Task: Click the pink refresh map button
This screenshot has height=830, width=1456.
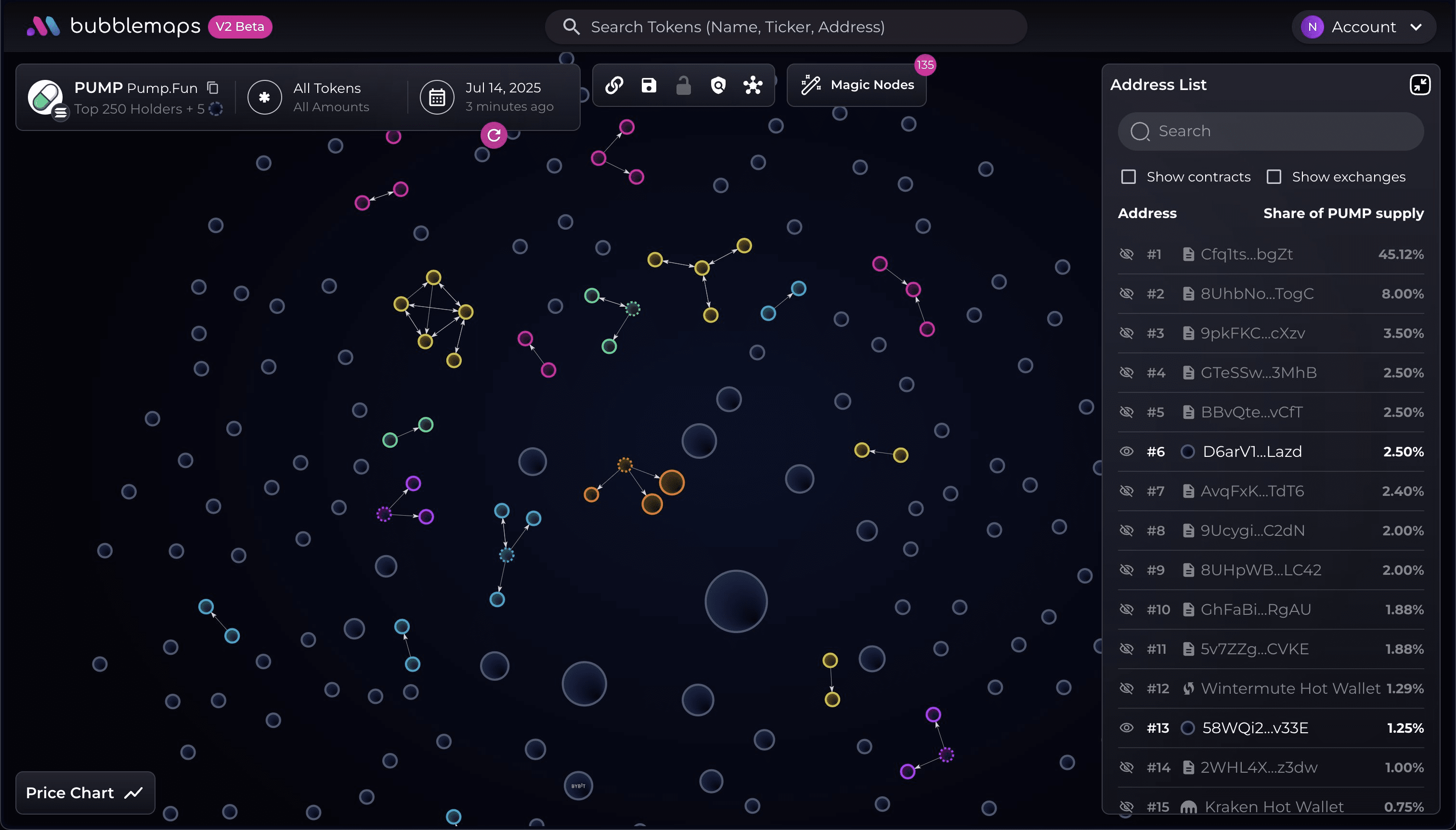Action: (x=494, y=135)
